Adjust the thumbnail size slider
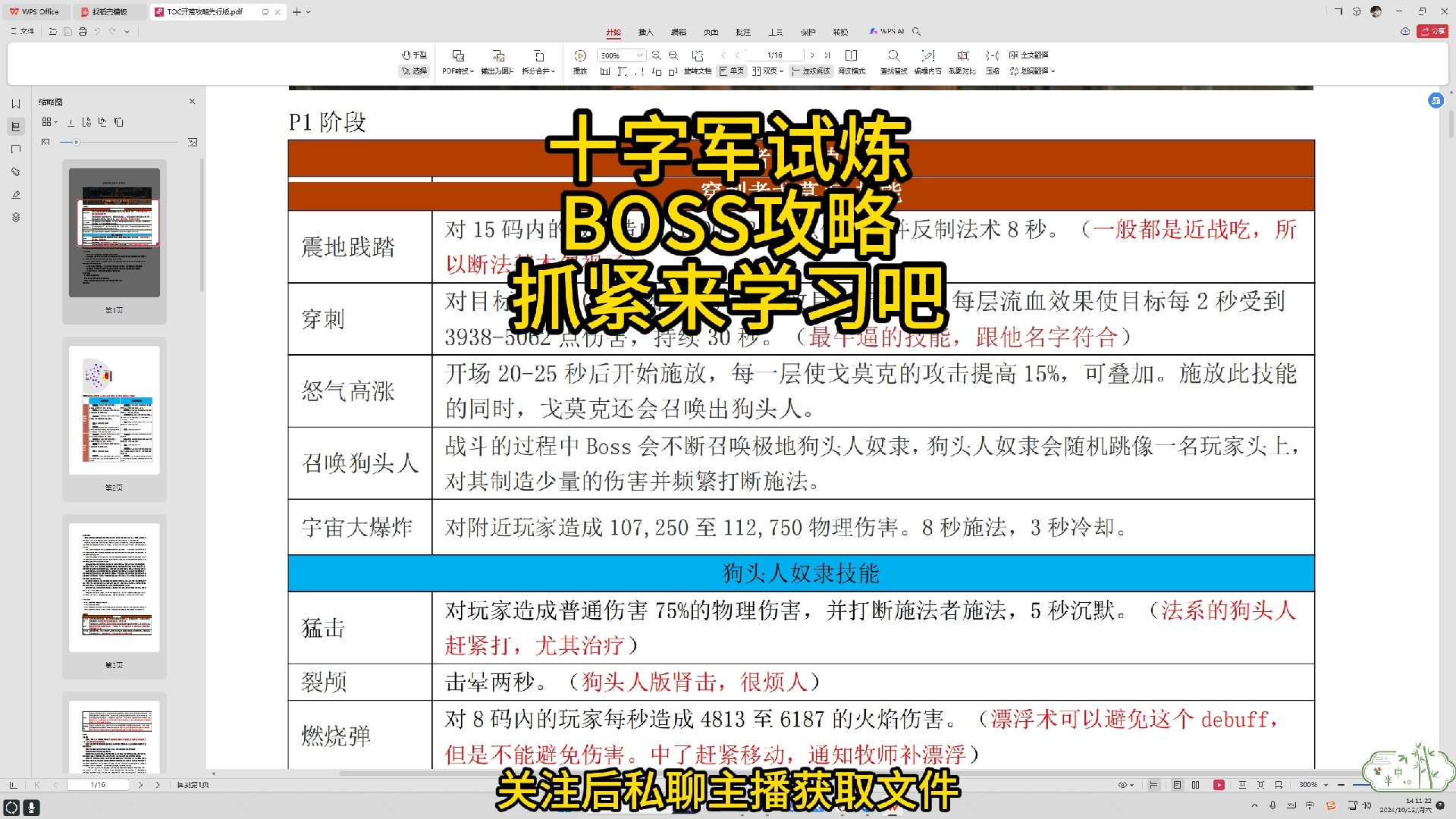Screen dimensions: 1456x819 click(120, 142)
